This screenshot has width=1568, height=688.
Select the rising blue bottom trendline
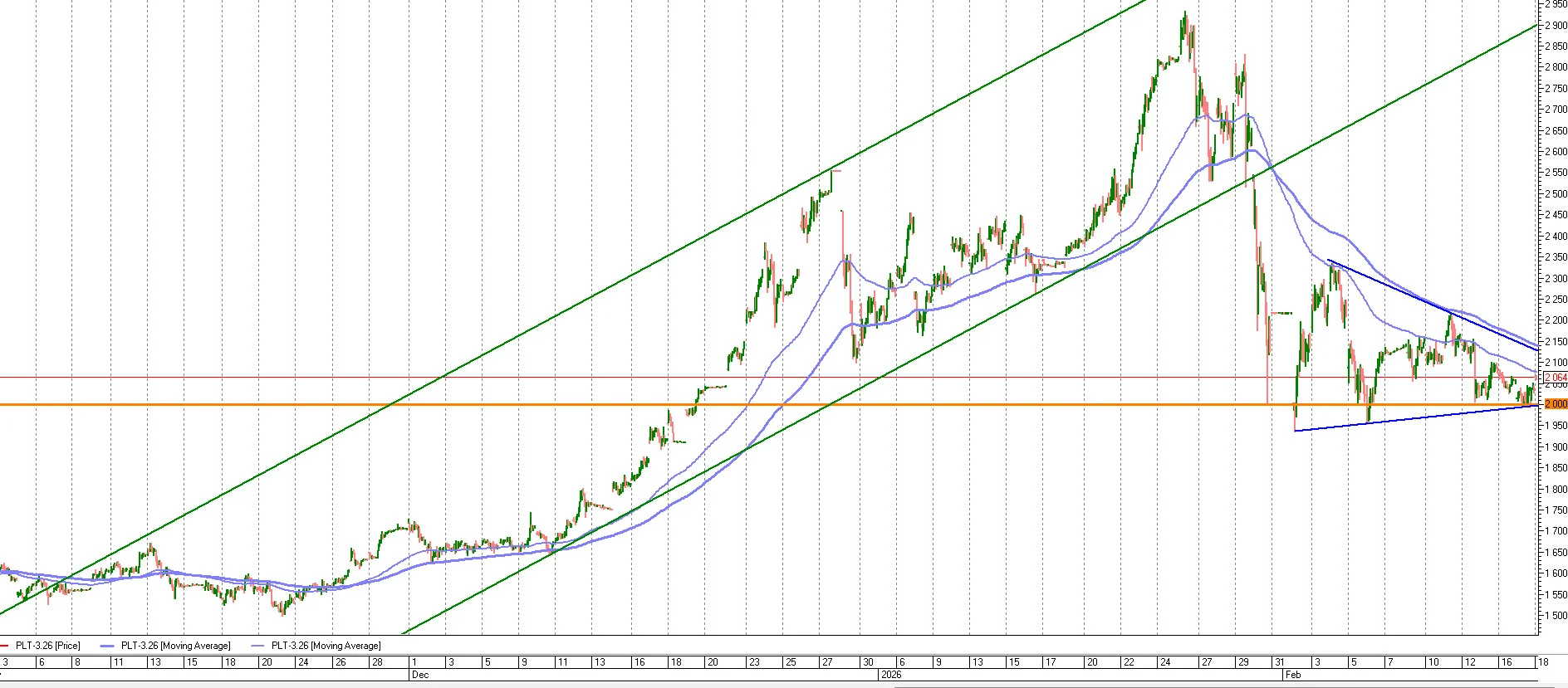pyautogui.click(x=1416, y=417)
